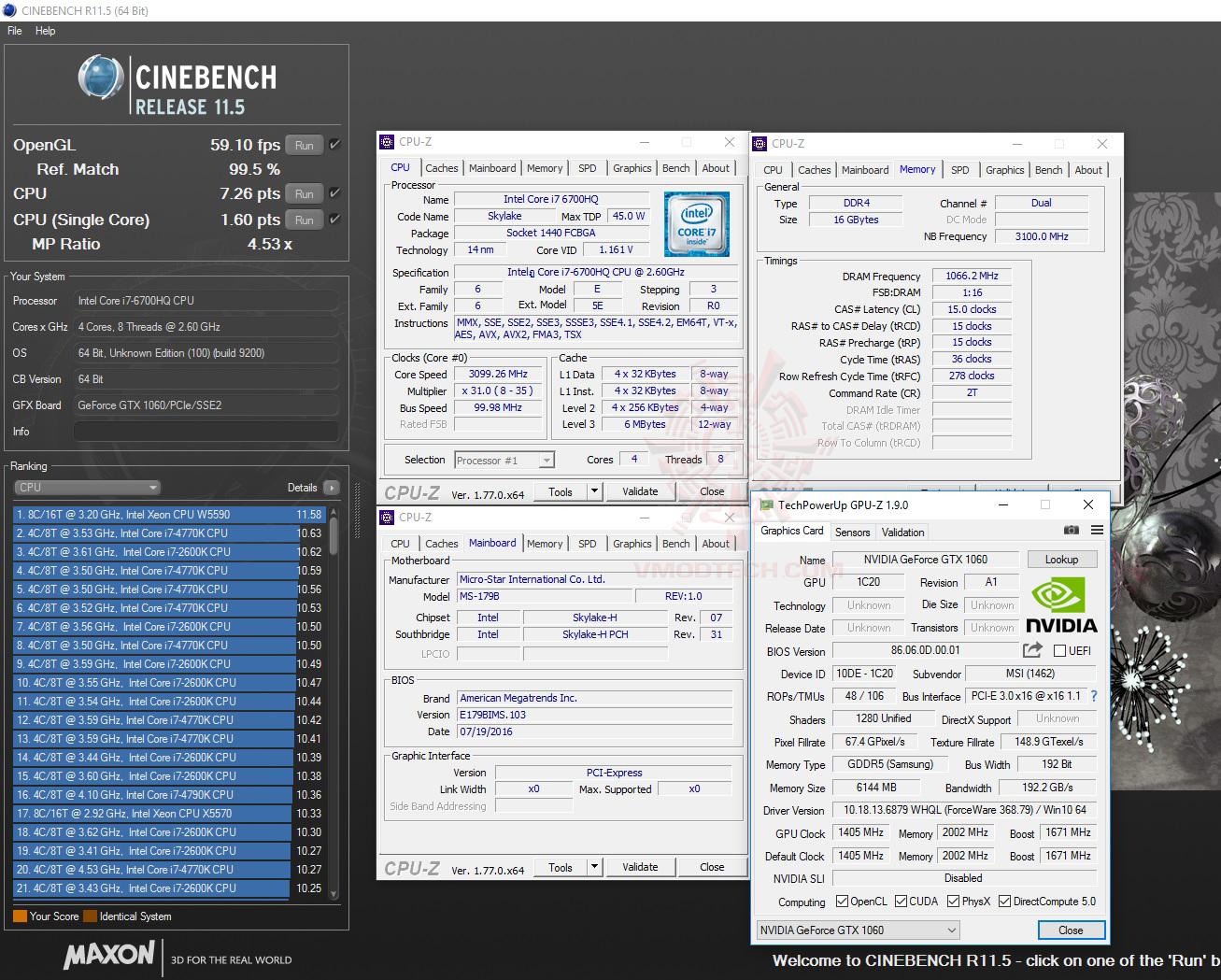Click the Cinebench Release 11.5 logo

[x=177, y=86]
